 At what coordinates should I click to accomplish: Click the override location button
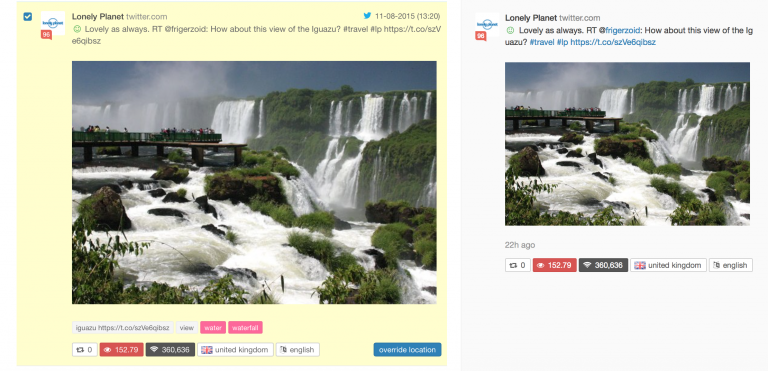[407, 349]
